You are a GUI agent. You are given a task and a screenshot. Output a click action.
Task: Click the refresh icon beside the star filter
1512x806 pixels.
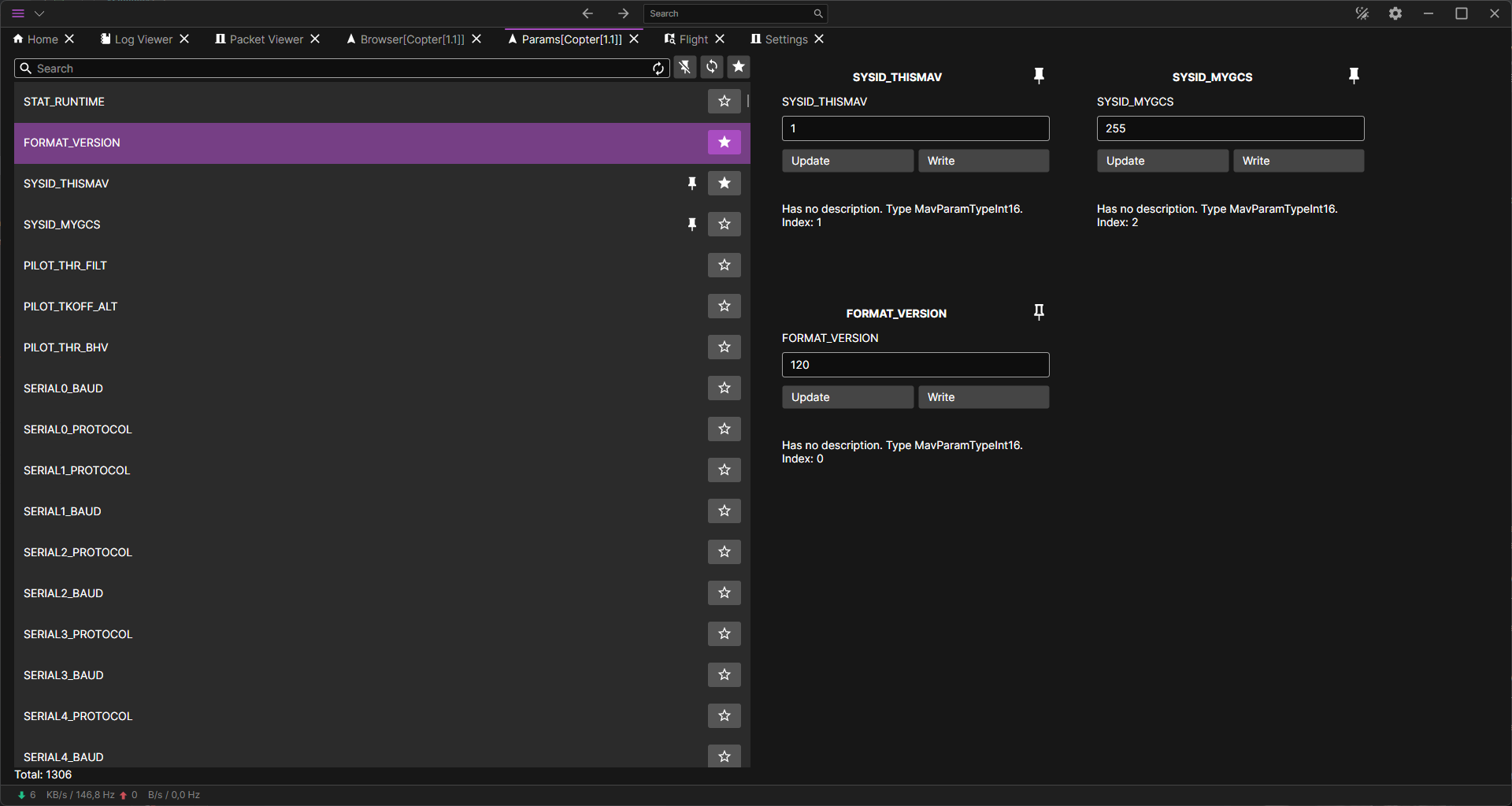point(712,68)
